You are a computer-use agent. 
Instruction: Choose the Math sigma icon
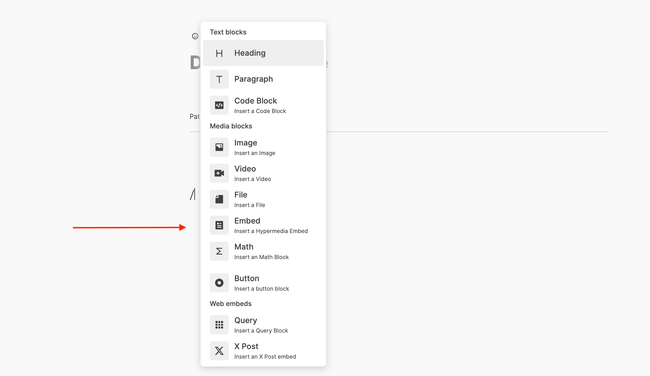(x=219, y=251)
